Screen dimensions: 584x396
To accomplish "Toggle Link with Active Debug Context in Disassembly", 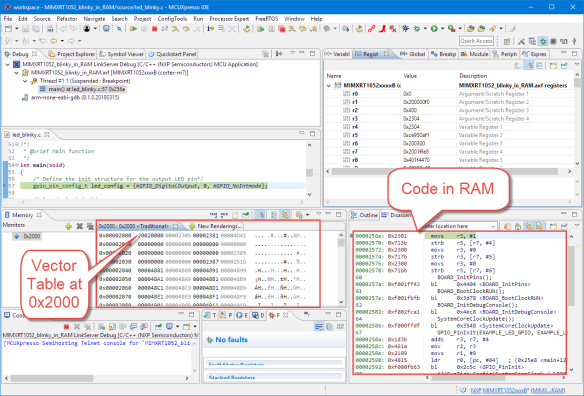I will [529, 226].
